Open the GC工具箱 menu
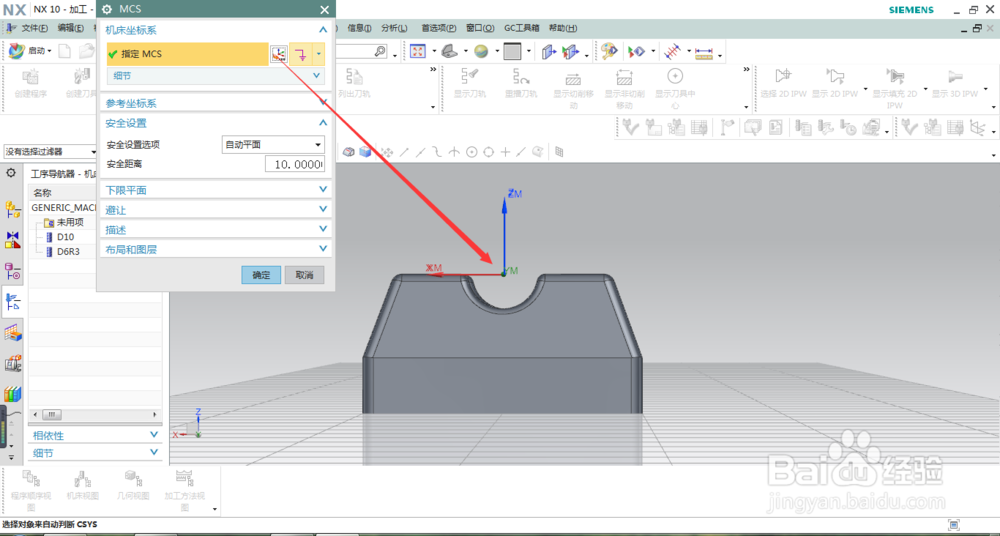 tap(522, 28)
